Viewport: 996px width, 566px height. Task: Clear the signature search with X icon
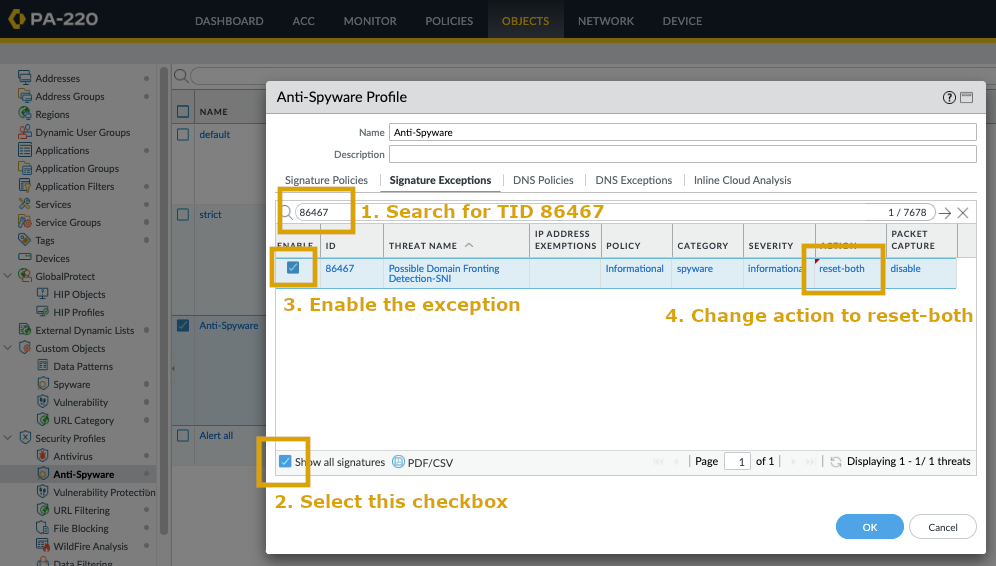[x=963, y=213]
